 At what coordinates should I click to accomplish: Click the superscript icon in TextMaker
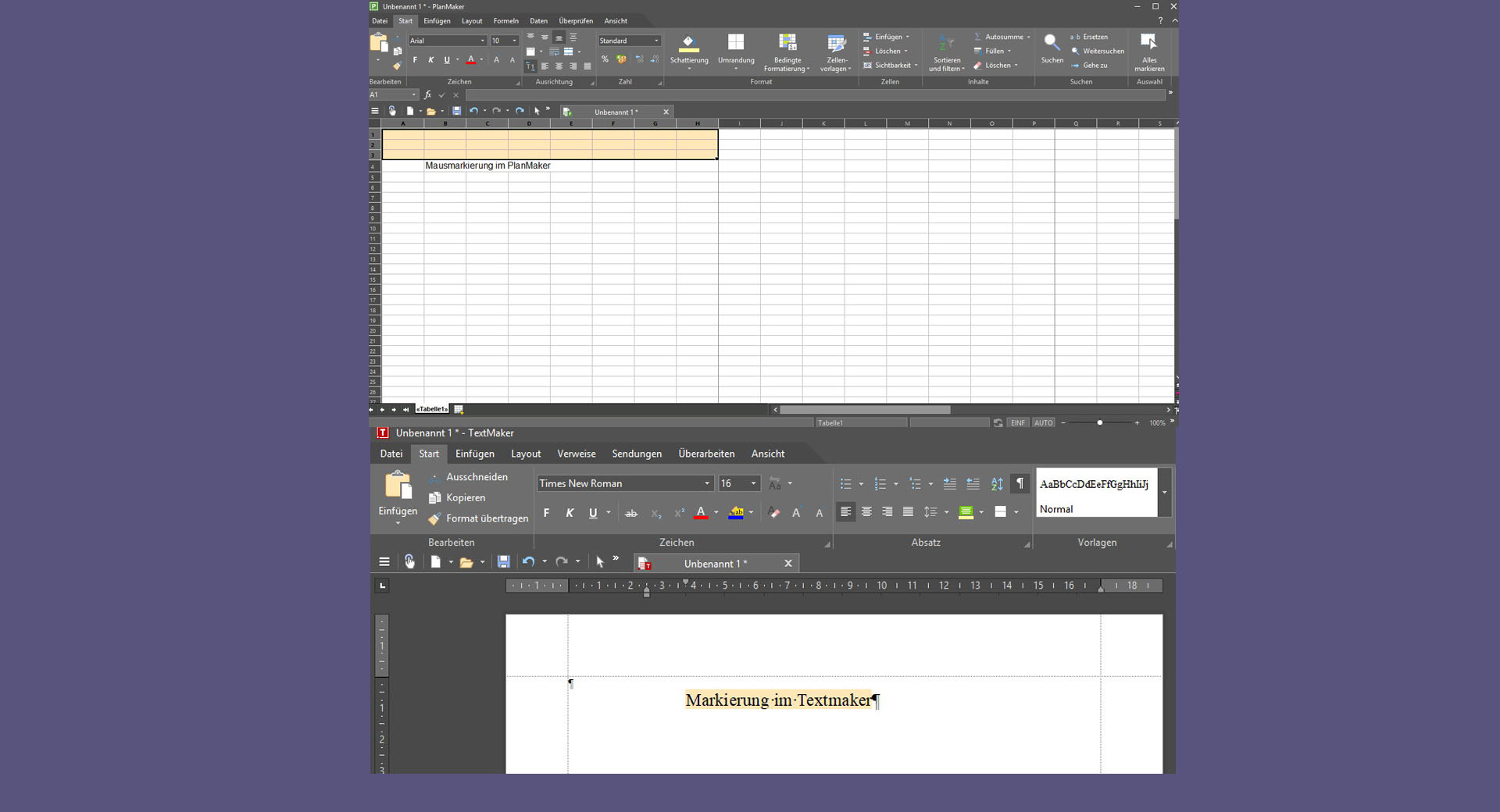679,513
